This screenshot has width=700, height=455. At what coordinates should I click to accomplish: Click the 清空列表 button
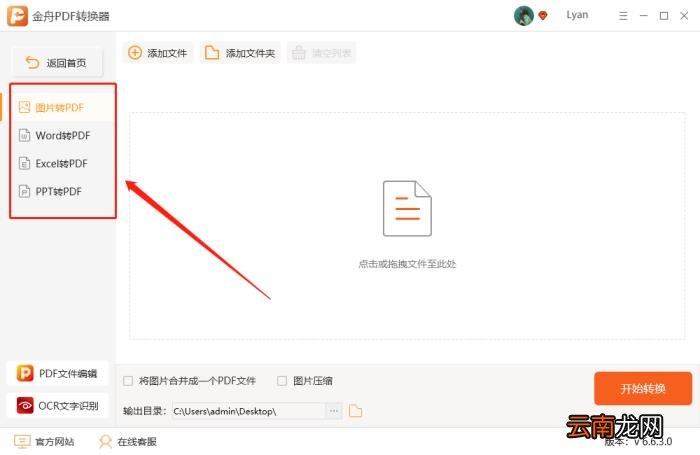321,53
